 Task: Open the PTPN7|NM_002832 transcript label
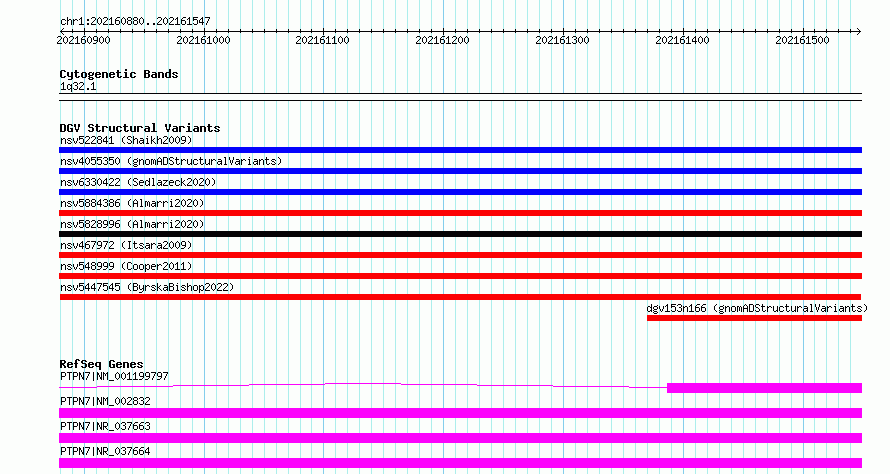[105, 401]
